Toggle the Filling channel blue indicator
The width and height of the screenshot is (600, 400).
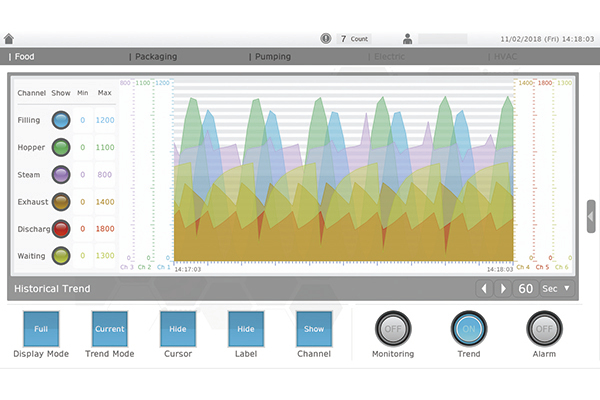click(61, 120)
